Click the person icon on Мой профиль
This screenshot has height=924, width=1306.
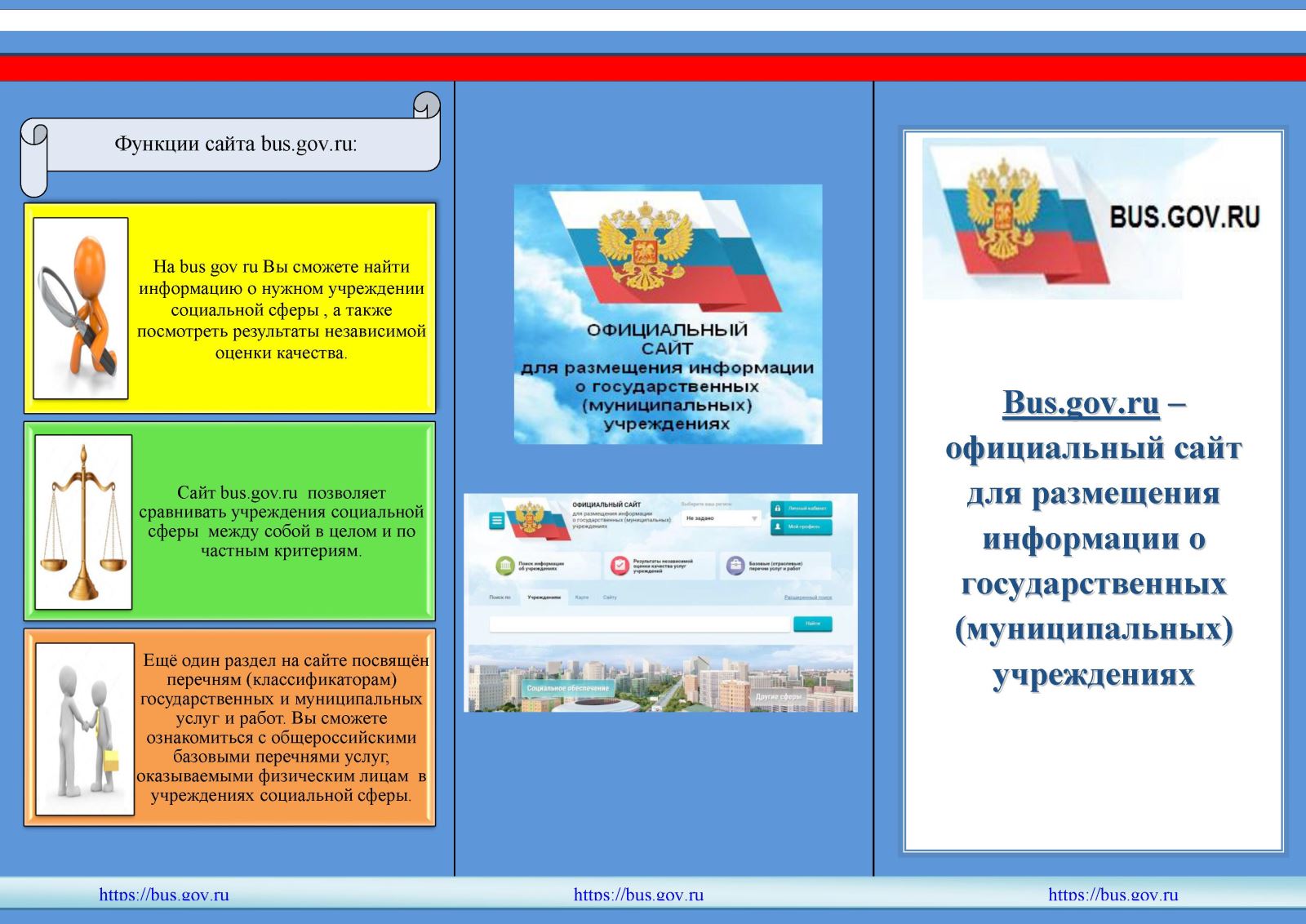click(778, 526)
